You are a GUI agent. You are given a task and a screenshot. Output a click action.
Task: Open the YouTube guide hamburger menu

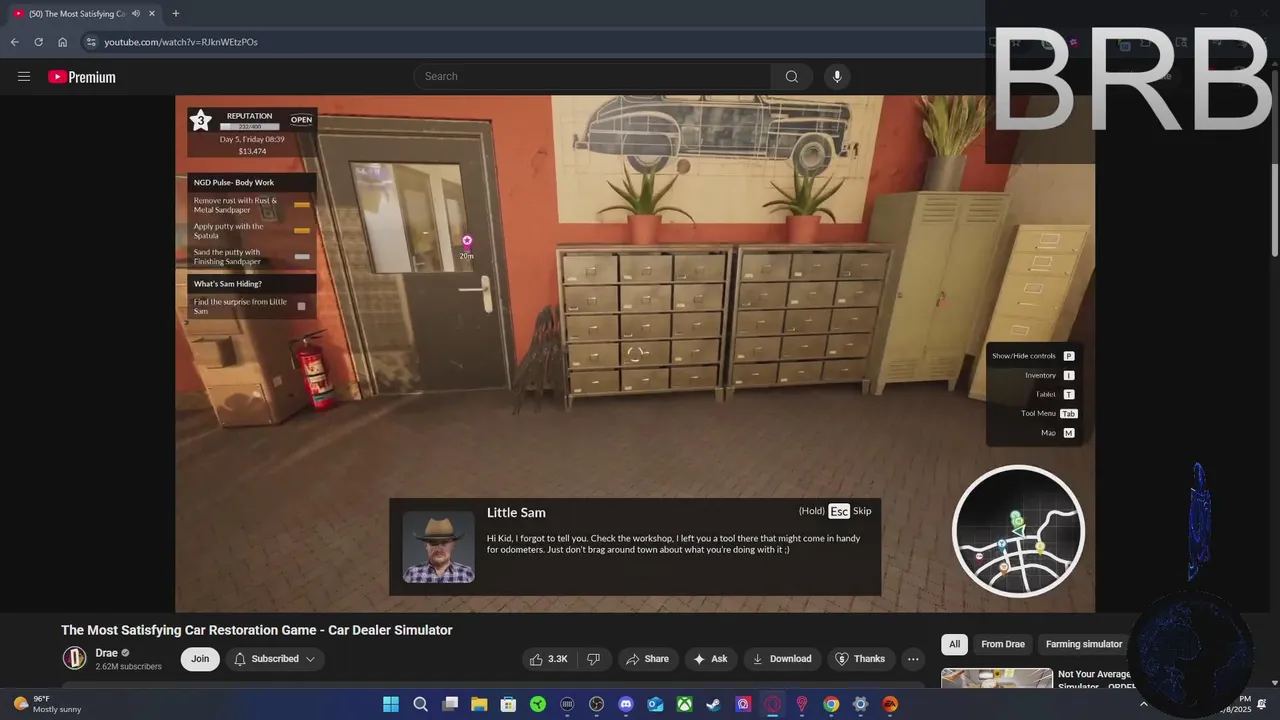tap(24, 77)
